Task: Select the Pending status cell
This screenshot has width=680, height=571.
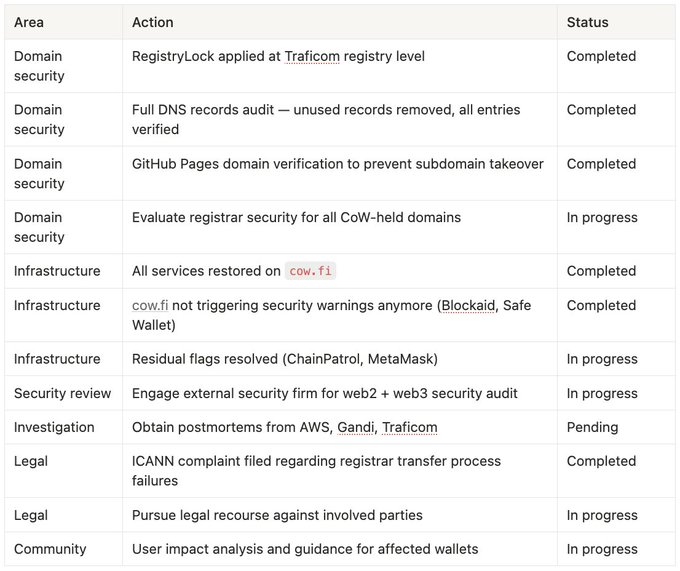Action: (592, 427)
